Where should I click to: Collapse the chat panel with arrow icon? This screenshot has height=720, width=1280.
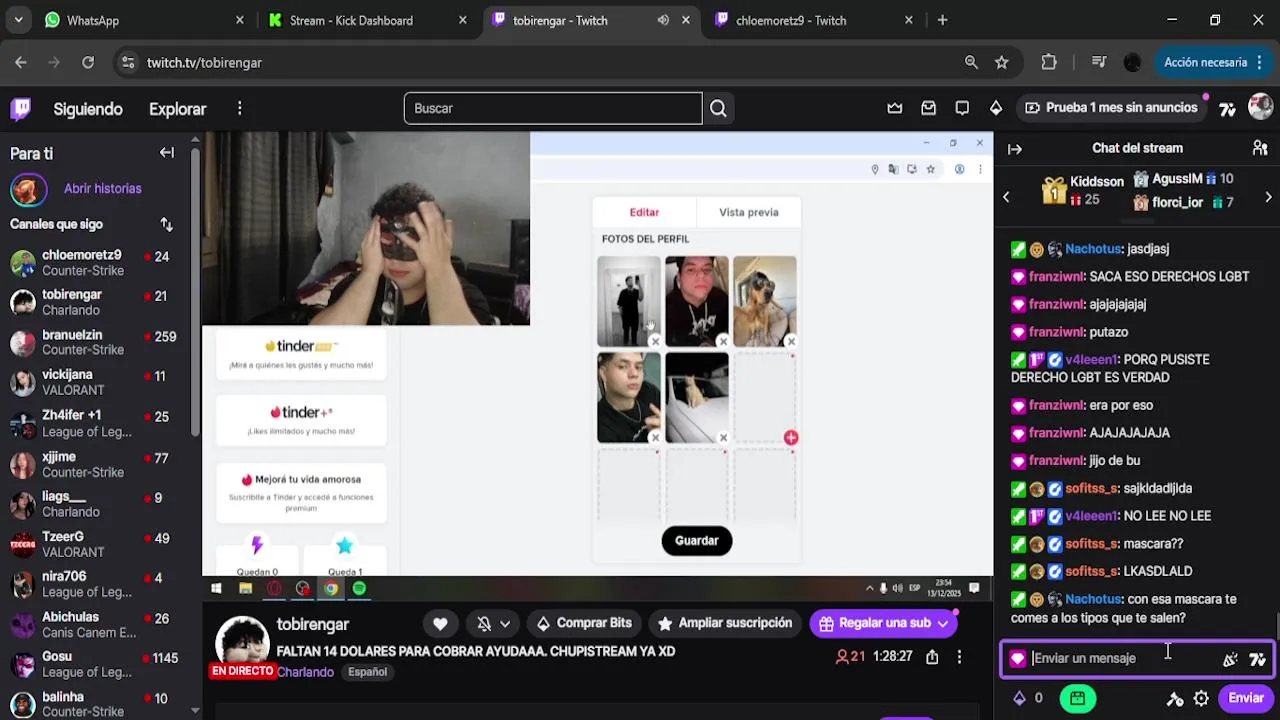pos(1015,149)
